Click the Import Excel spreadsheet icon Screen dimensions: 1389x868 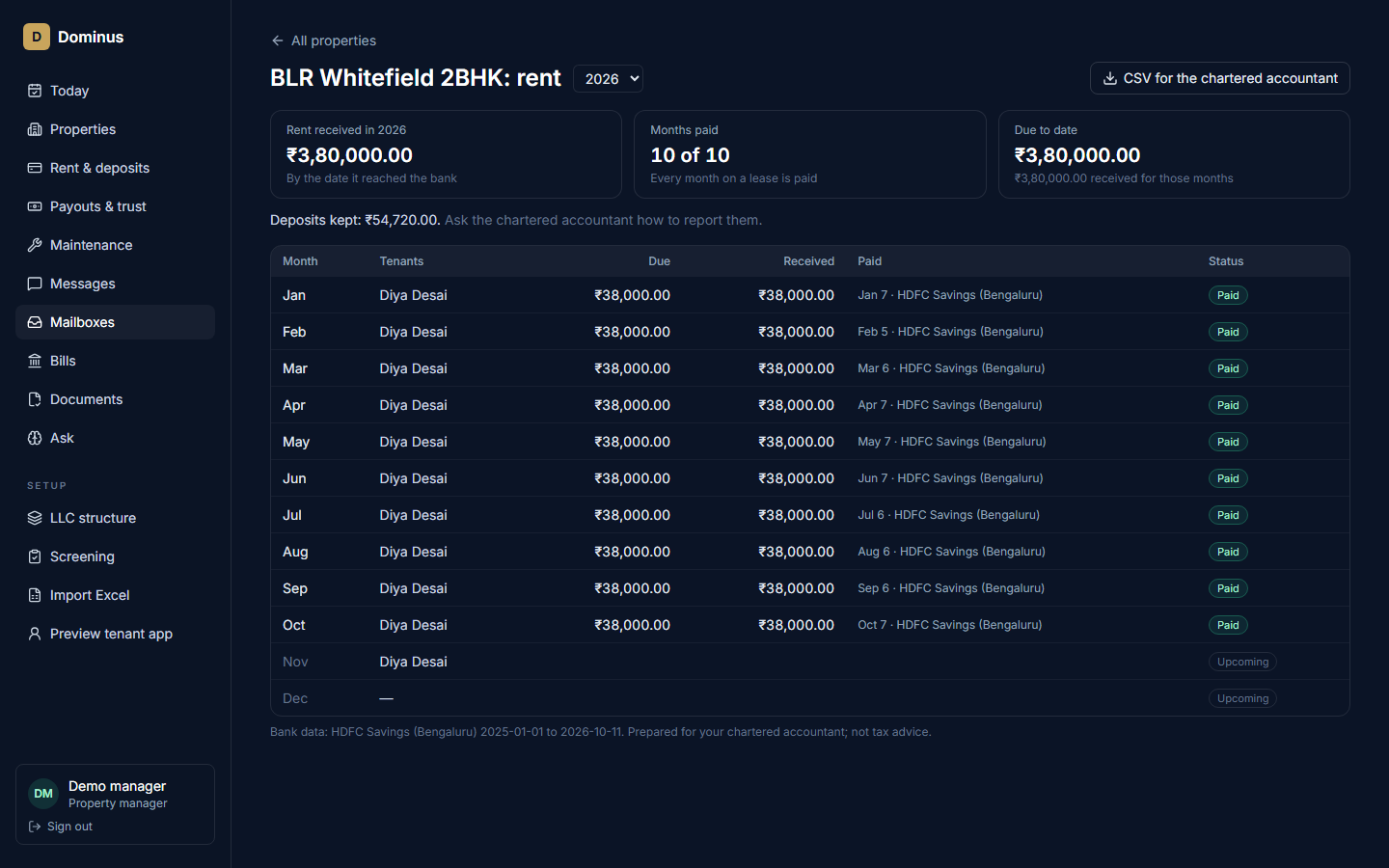pos(35,595)
